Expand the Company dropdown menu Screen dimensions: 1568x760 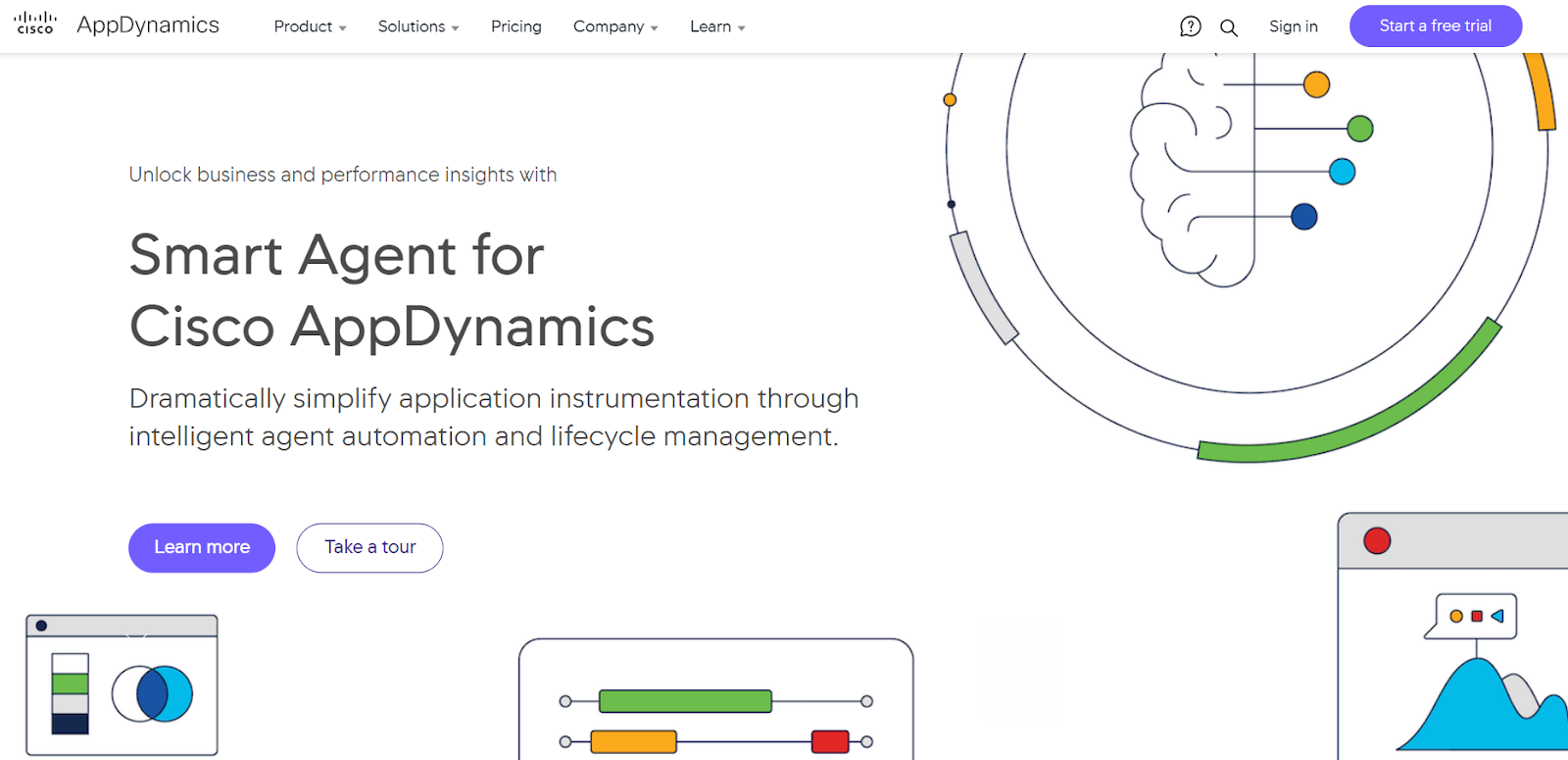pyautogui.click(x=615, y=26)
